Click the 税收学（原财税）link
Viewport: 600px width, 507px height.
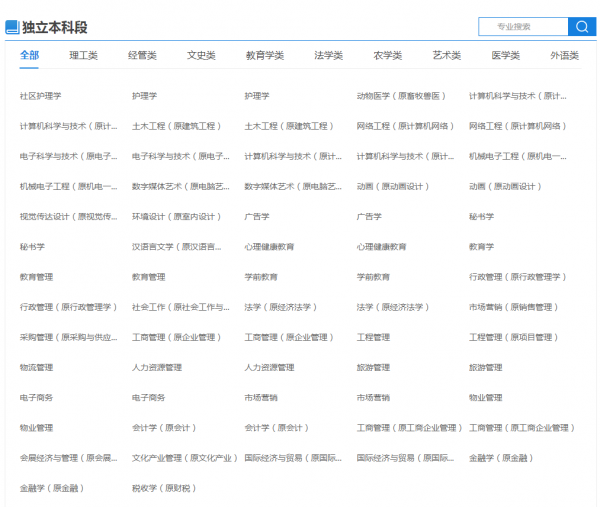click(x=164, y=488)
